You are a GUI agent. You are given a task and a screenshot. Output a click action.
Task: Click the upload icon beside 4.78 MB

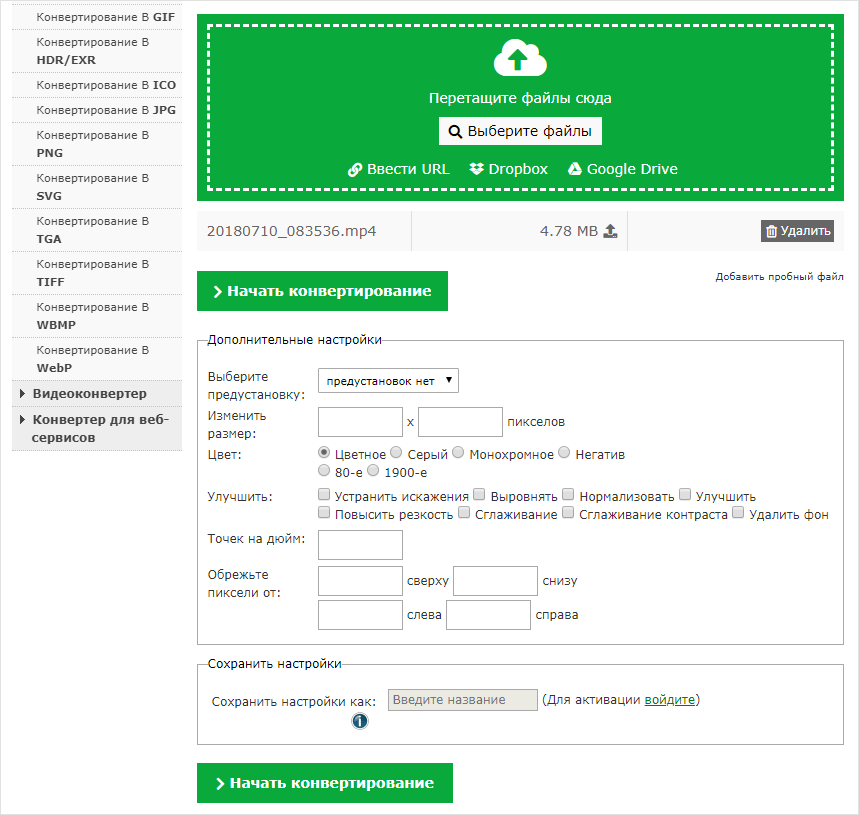tap(611, 231)
